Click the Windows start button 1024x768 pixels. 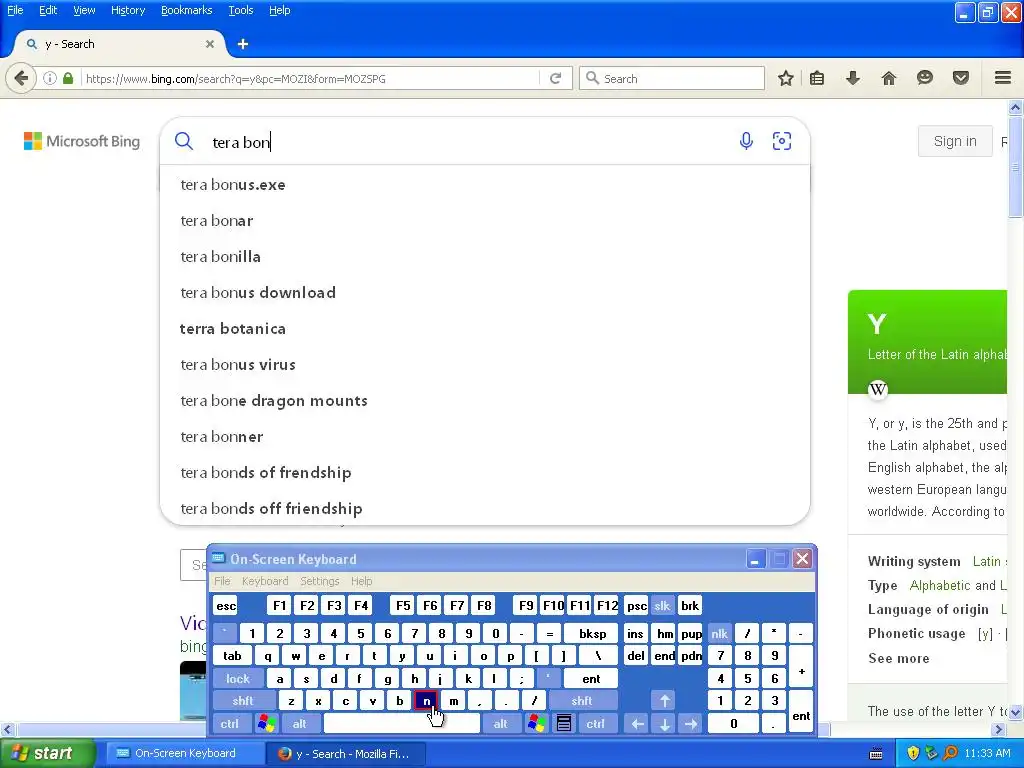[x=46, y=754]
